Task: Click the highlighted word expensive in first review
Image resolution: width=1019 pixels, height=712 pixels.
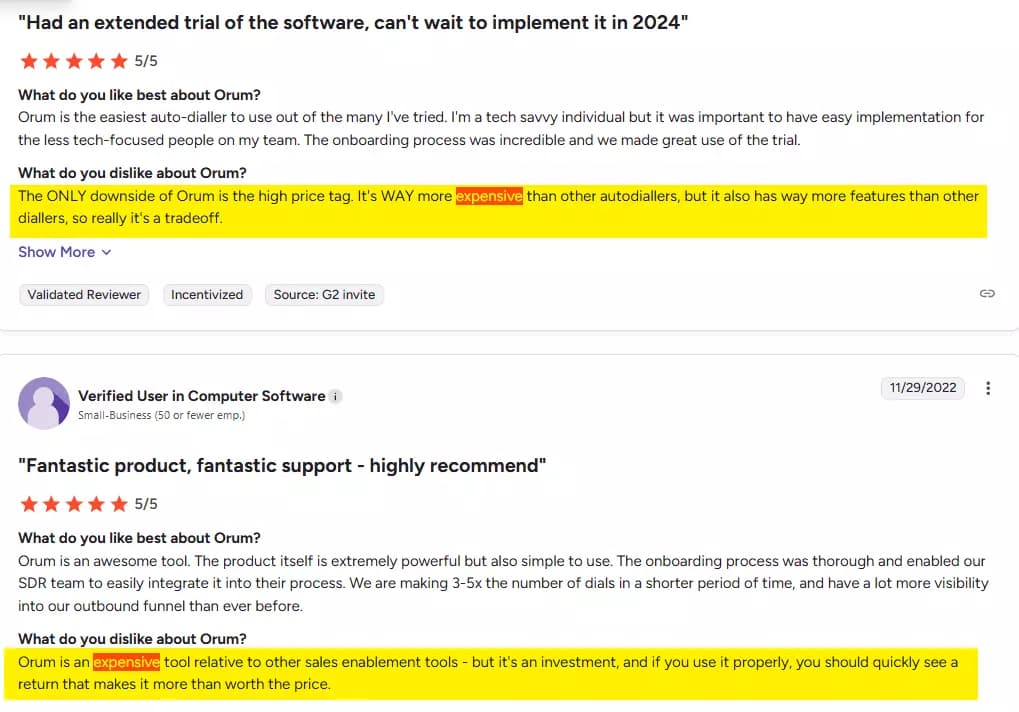Action: click(489, 196)
